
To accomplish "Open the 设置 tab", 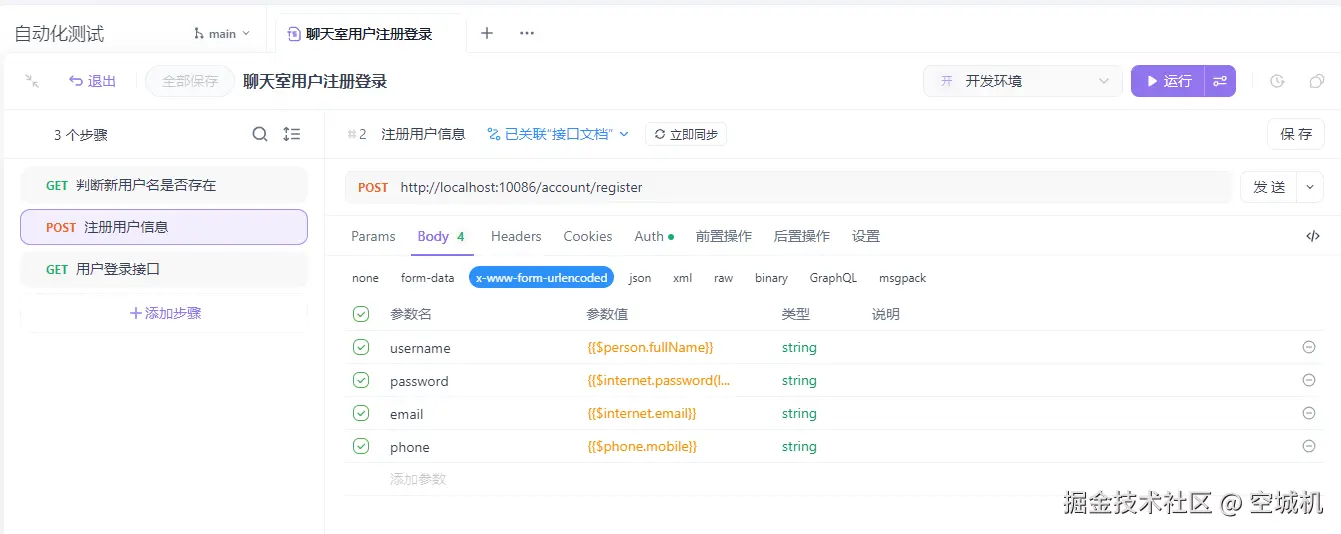I will point(866,236).
